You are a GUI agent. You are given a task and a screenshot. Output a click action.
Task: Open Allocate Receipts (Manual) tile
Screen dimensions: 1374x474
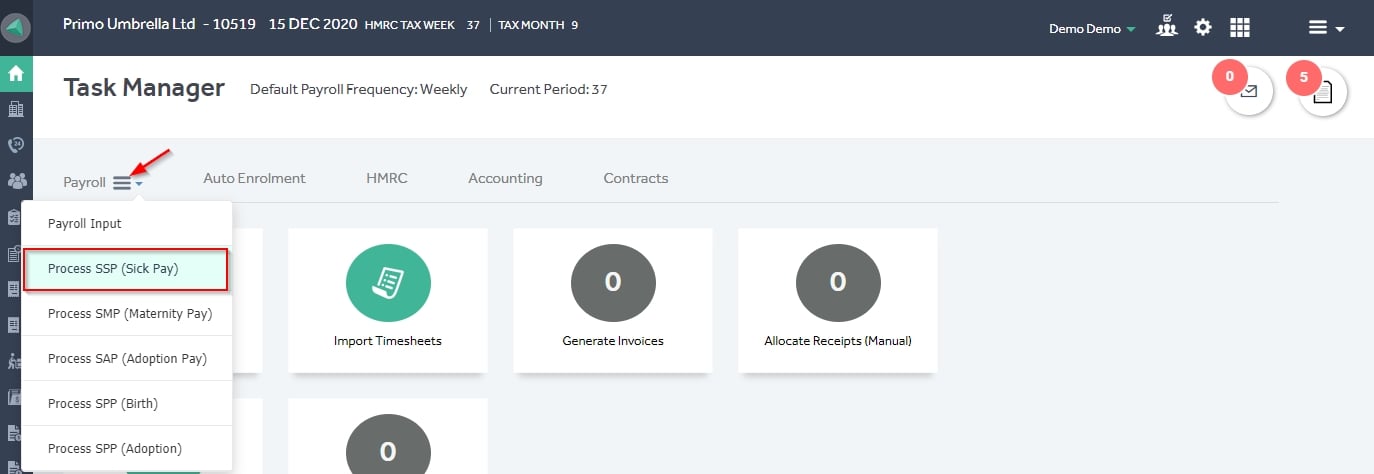tap(838, 300)
